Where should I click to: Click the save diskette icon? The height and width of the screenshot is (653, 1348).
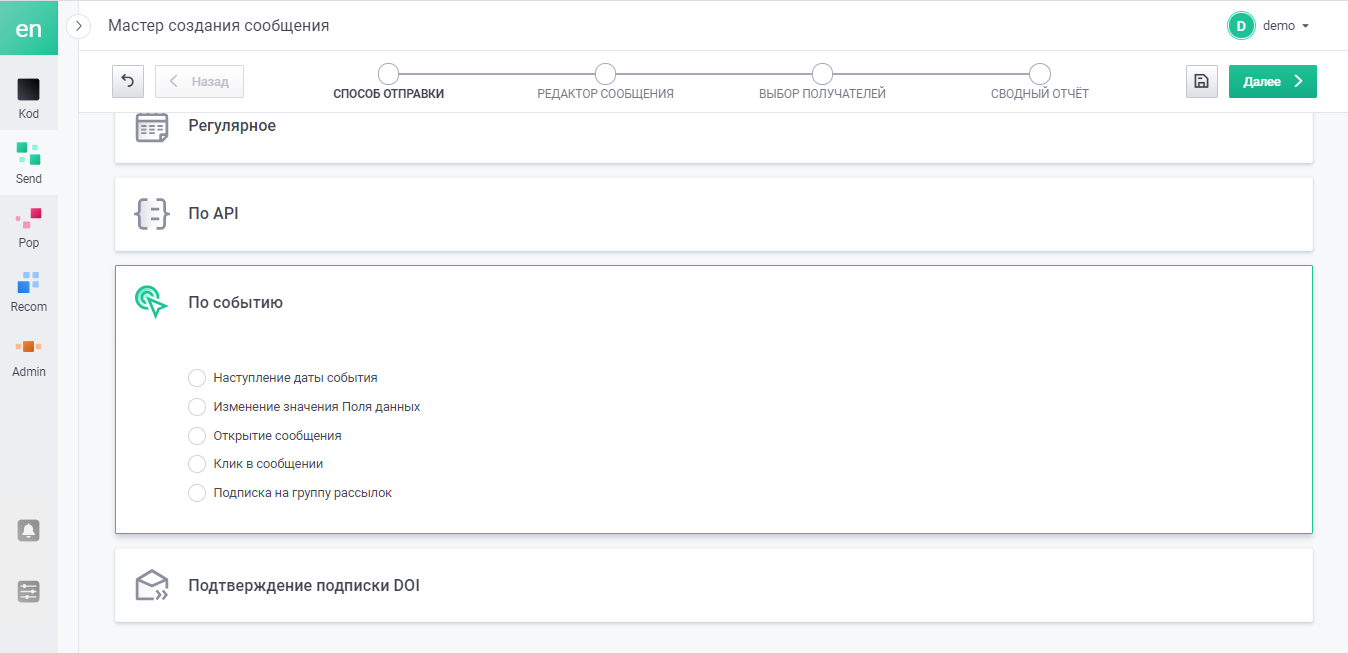[1201, 81]
